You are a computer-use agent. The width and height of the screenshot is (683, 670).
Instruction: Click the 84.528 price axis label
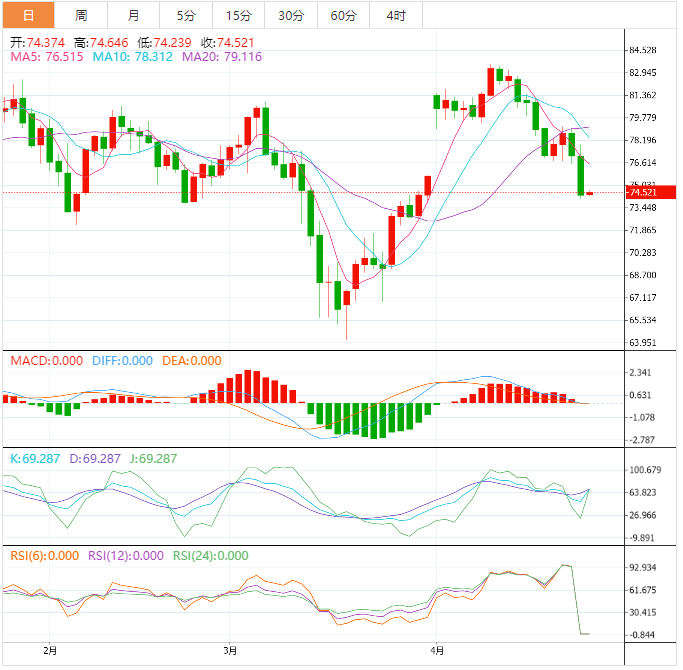643,50
